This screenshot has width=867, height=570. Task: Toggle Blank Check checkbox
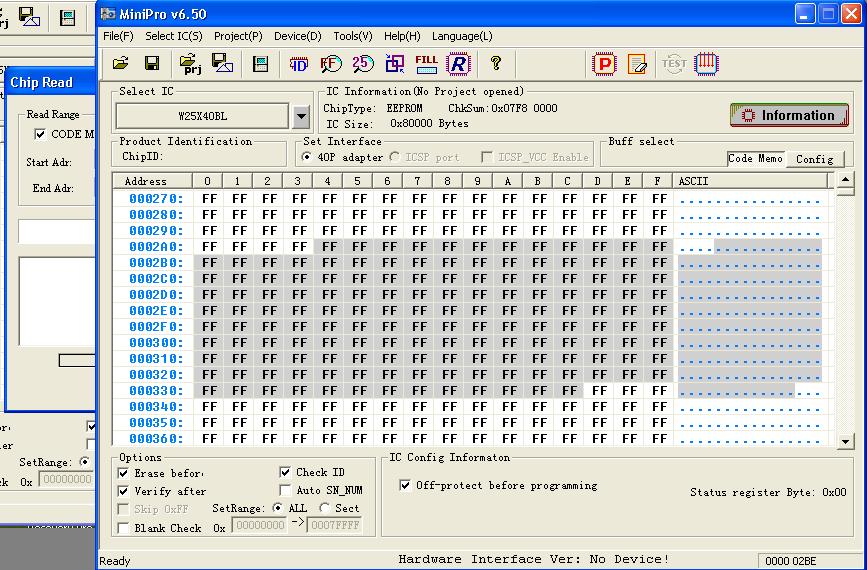[123, 528]
